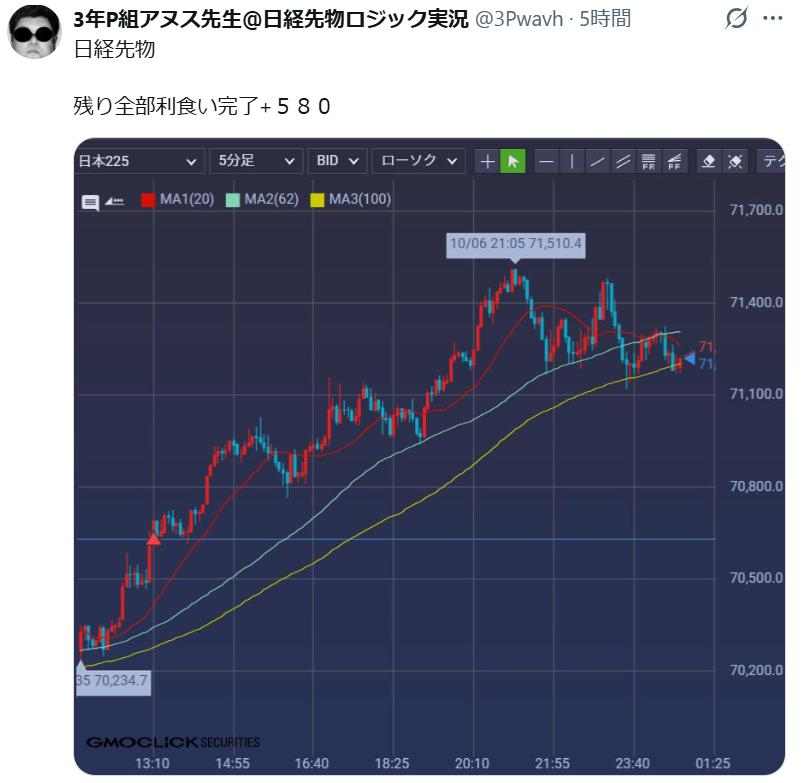Viewport: 807px width, 783px height.
Task: Open the @3Pwavh profile link
Action: point(519,19)
